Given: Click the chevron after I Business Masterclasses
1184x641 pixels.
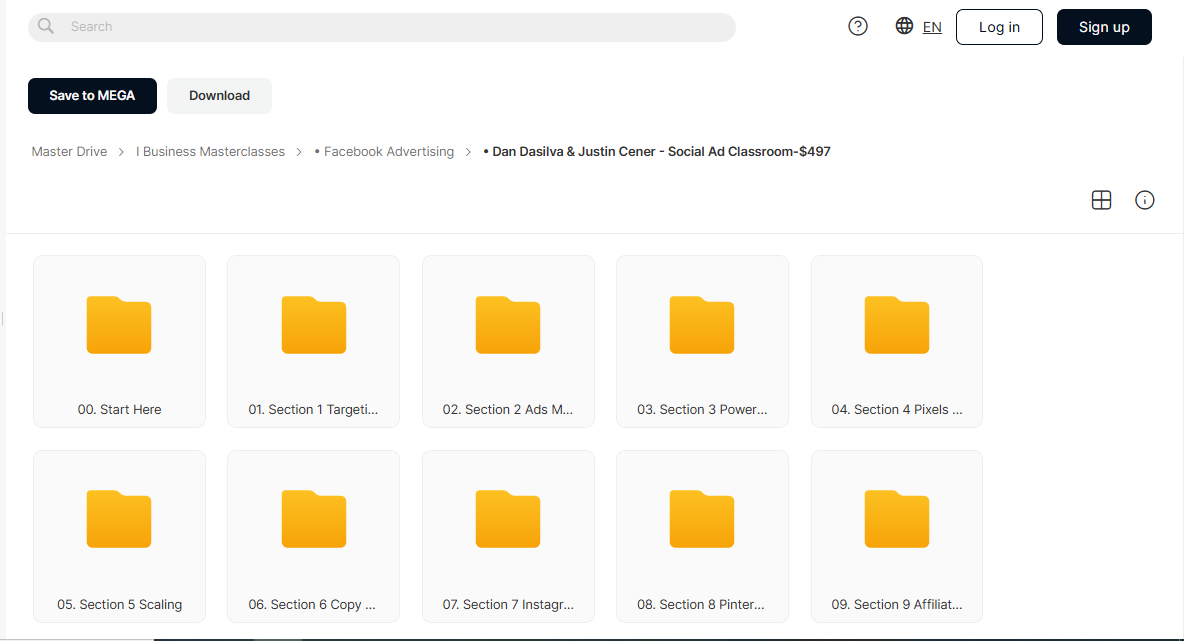Looking at the screenshot, I should click(299, 153).
